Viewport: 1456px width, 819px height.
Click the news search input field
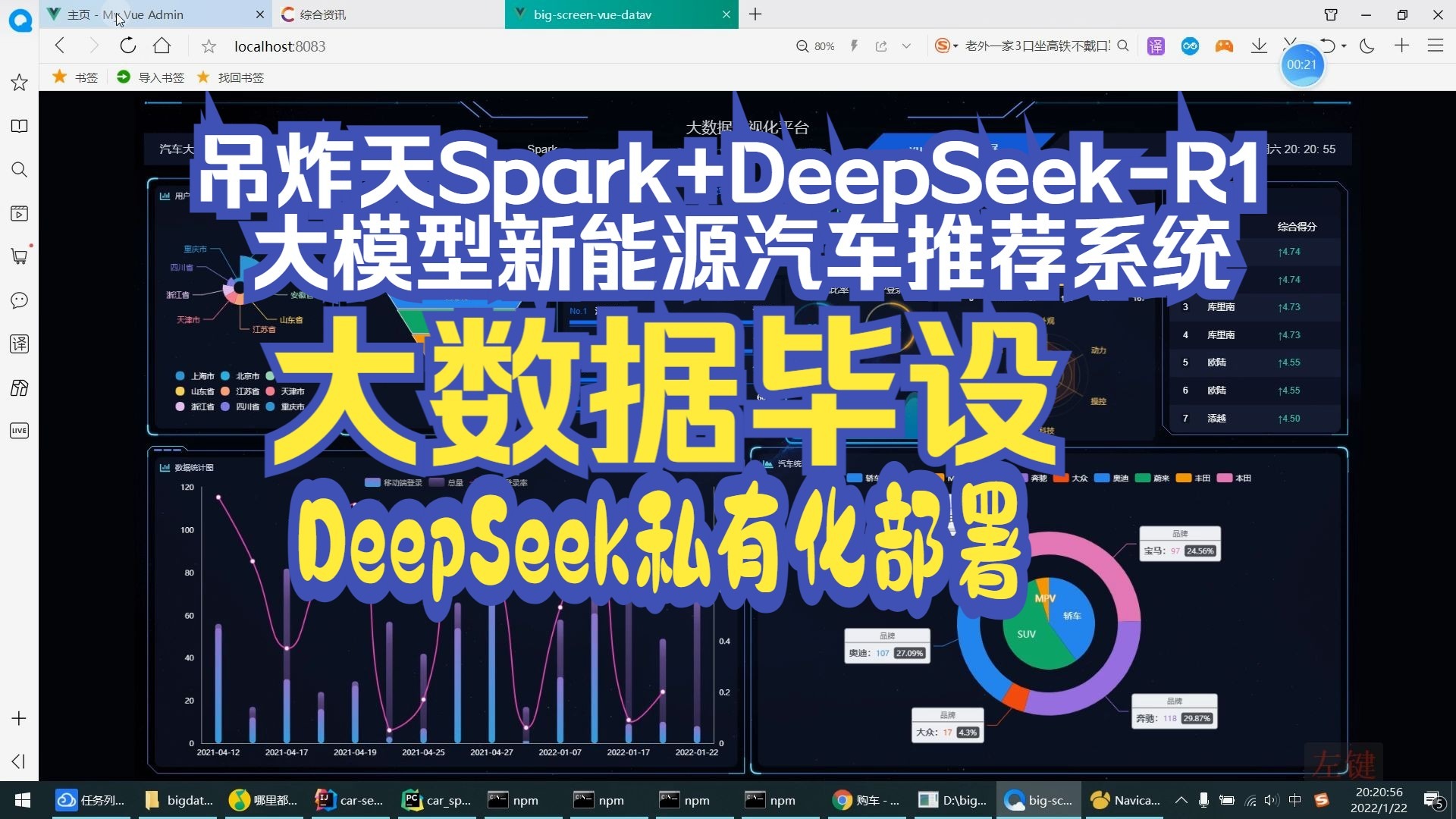click(x=1037, y=46)
